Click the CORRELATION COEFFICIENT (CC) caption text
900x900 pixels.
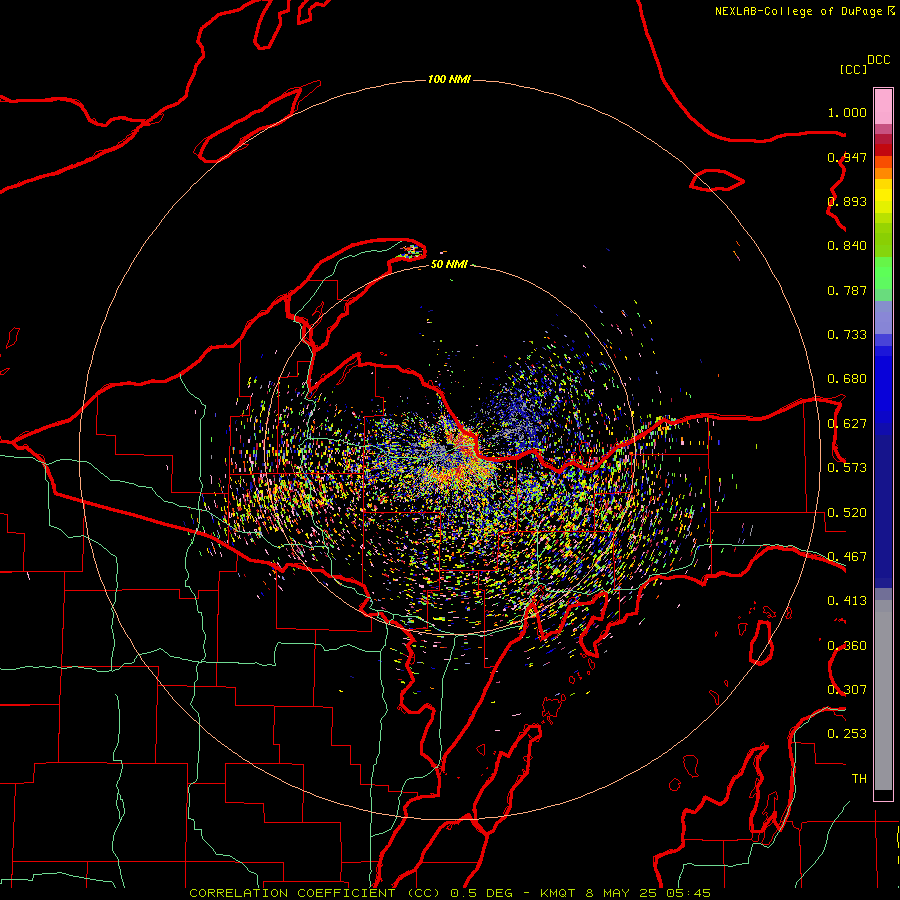click(x=315, y=893)
